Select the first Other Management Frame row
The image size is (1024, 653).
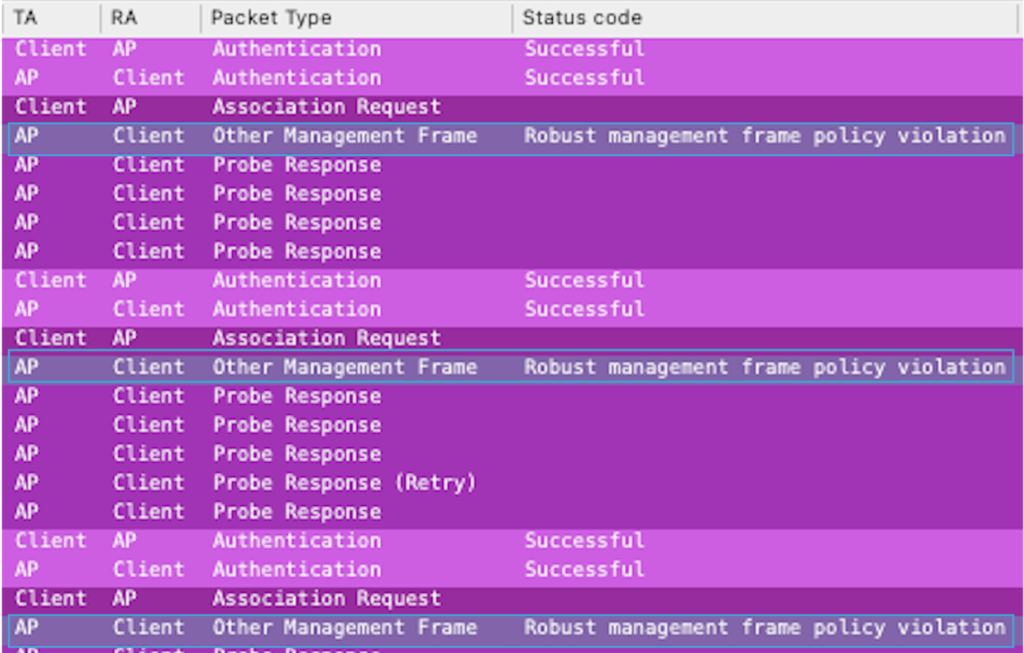click(x=344, y=136)
